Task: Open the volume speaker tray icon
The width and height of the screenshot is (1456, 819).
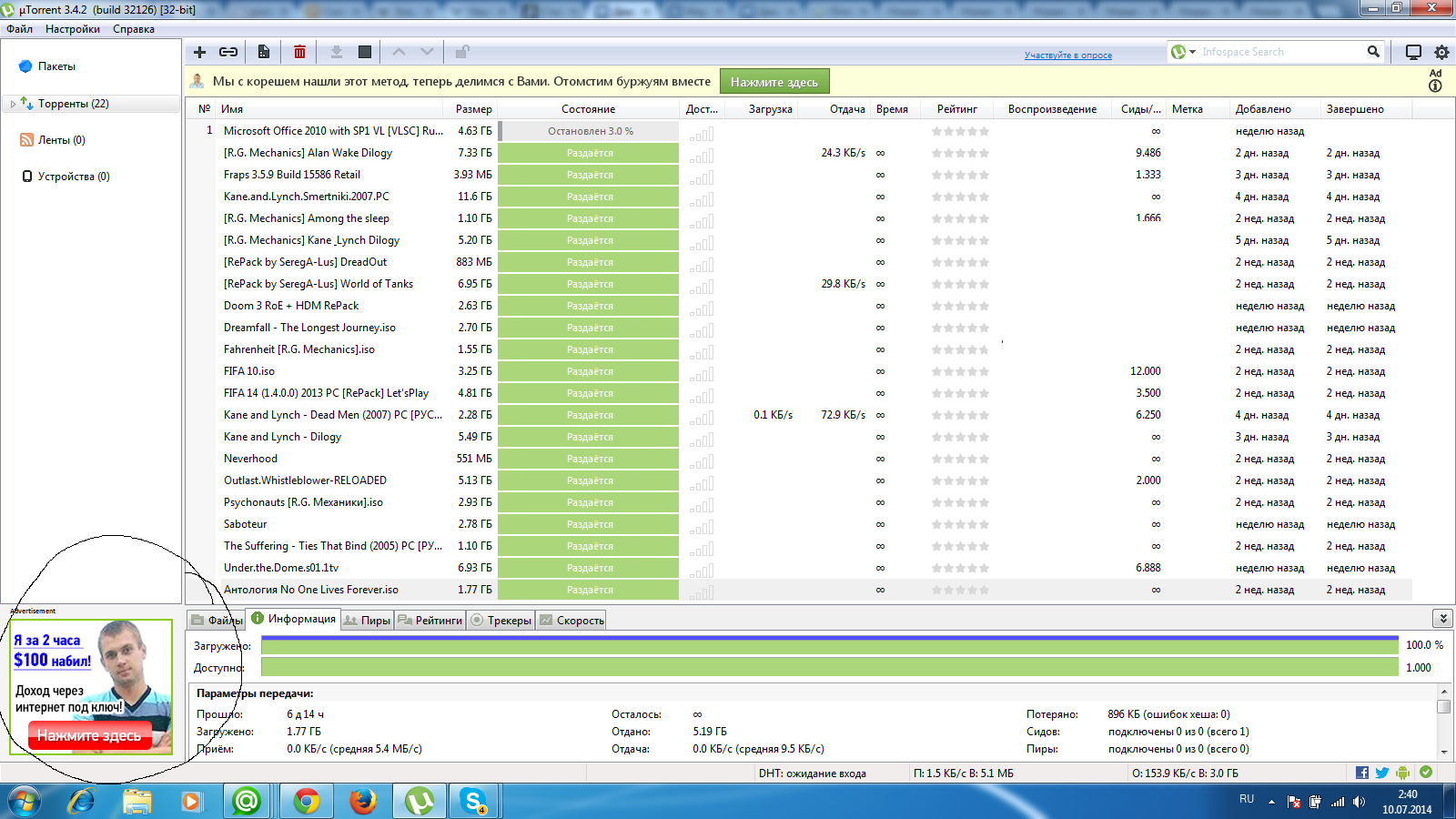Action: [1359, 802]
